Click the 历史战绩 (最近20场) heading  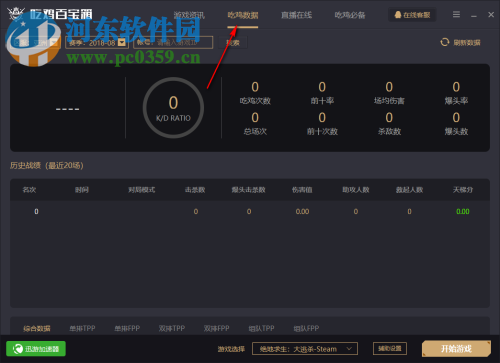click(x=47, y=165)
